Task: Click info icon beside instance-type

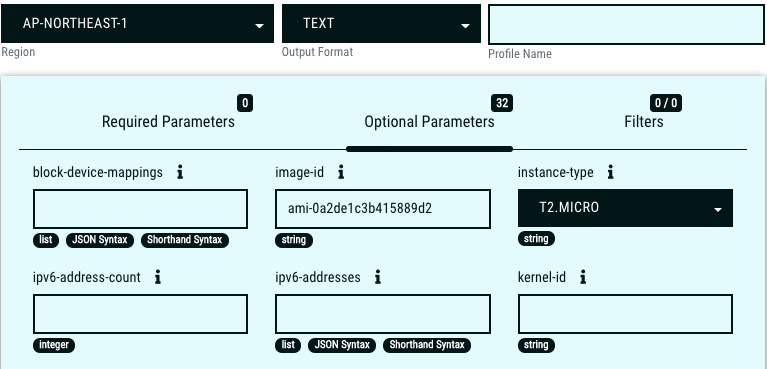Action: pyautogui.click(x=610, y=172)
